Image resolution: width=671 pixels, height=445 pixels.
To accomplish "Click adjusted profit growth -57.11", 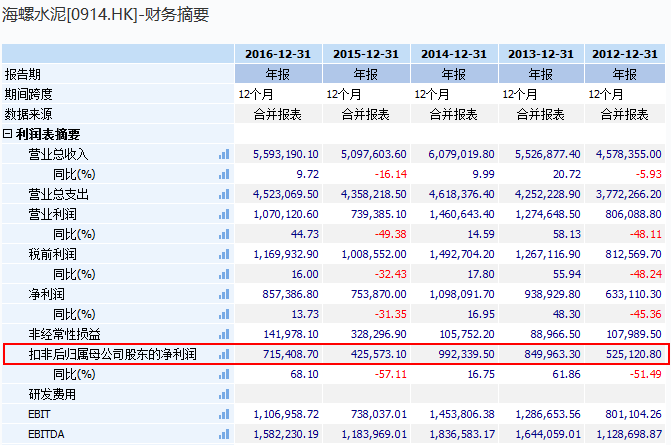I will pyautogui.click(x=391, y=374).
